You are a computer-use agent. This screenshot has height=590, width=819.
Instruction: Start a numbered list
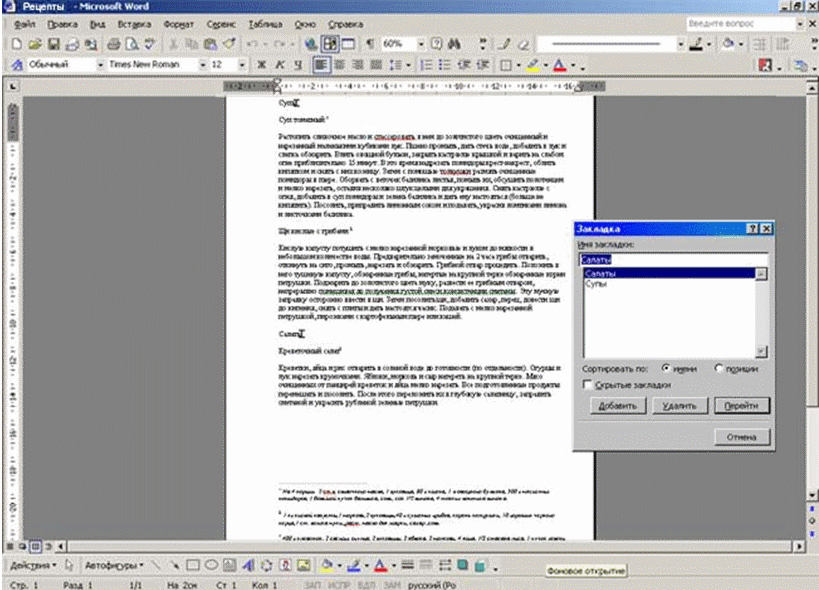pyautogui.click(x=426, y=65)
